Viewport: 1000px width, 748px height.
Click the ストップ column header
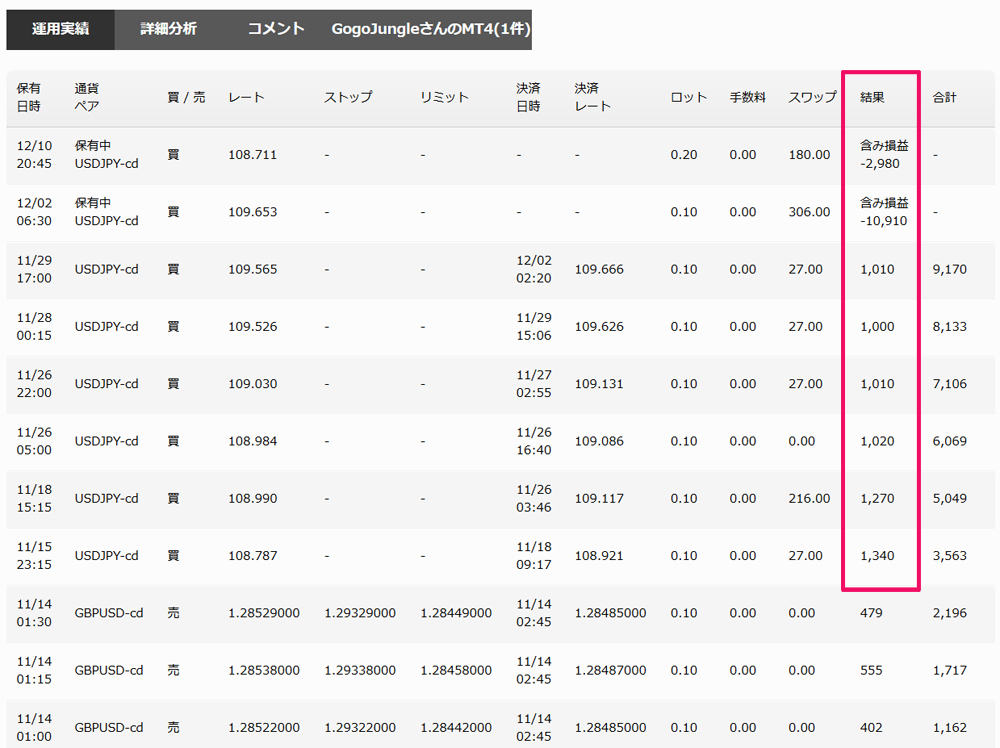[x=348, y=98]
